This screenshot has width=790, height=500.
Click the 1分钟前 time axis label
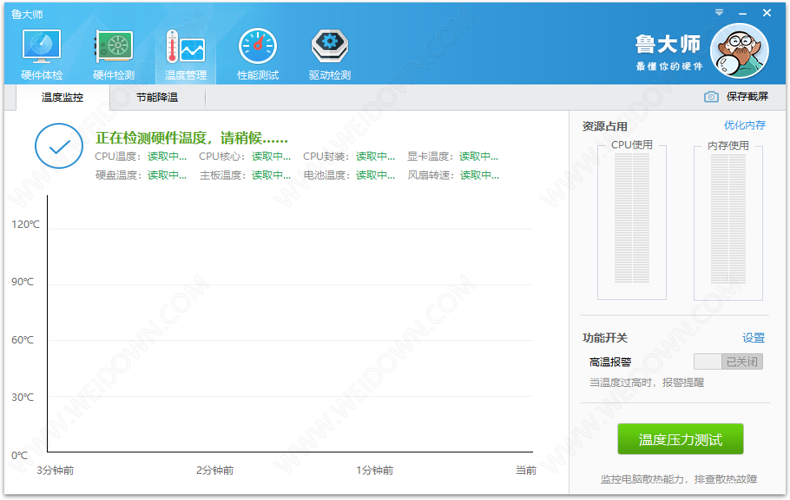point(374,470)
